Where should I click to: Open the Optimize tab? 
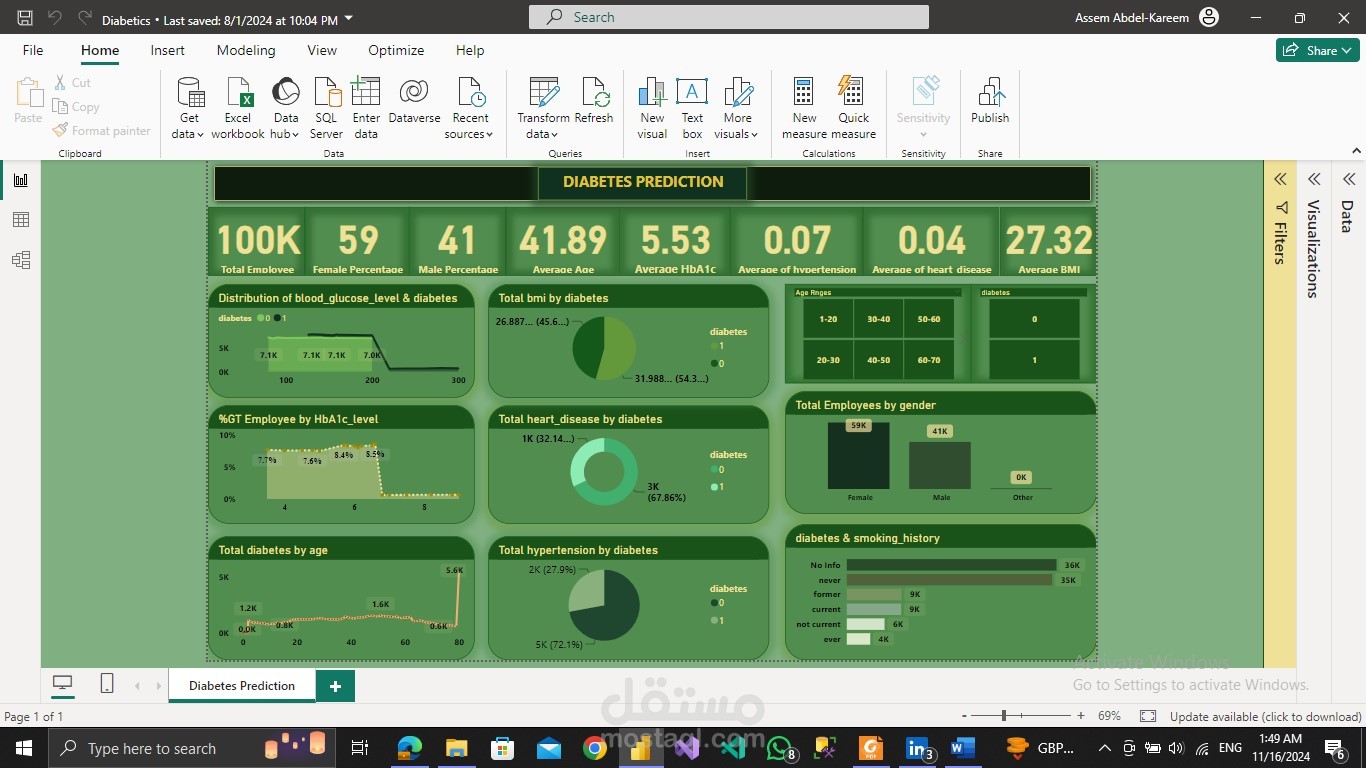pyautogui.click(x=396, y=50)
